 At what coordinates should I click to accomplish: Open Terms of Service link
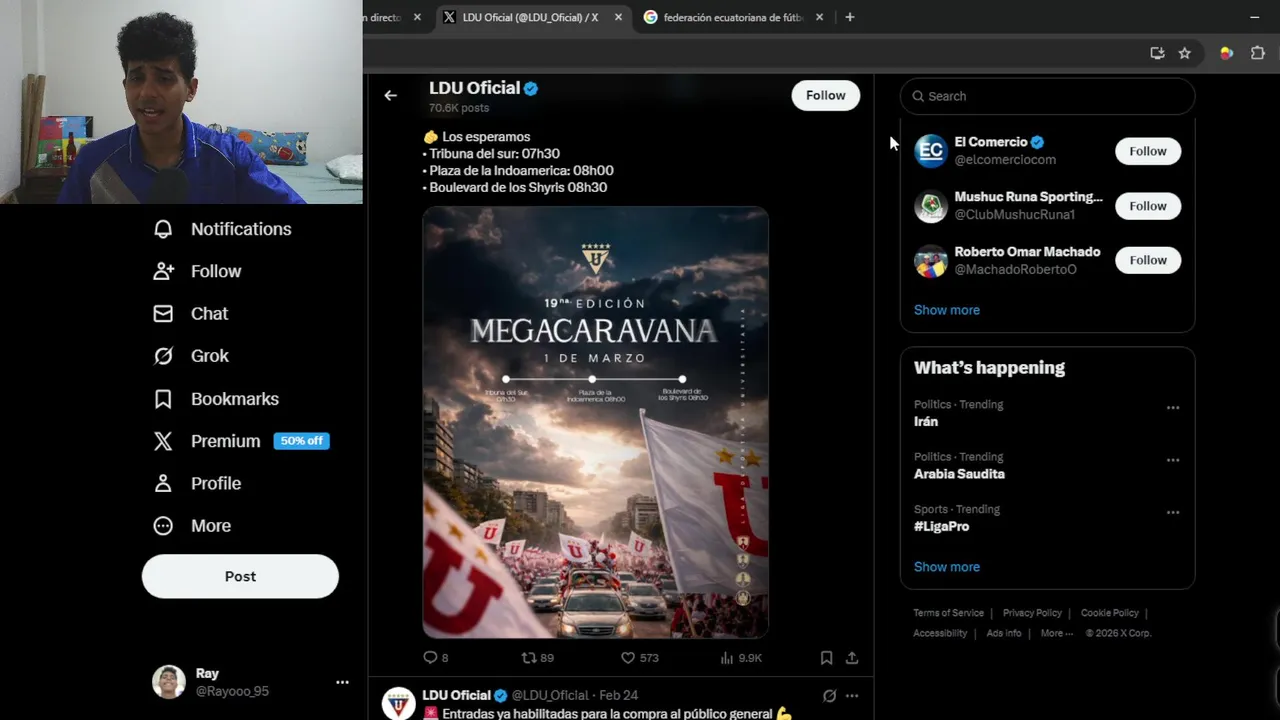[948, 613]
